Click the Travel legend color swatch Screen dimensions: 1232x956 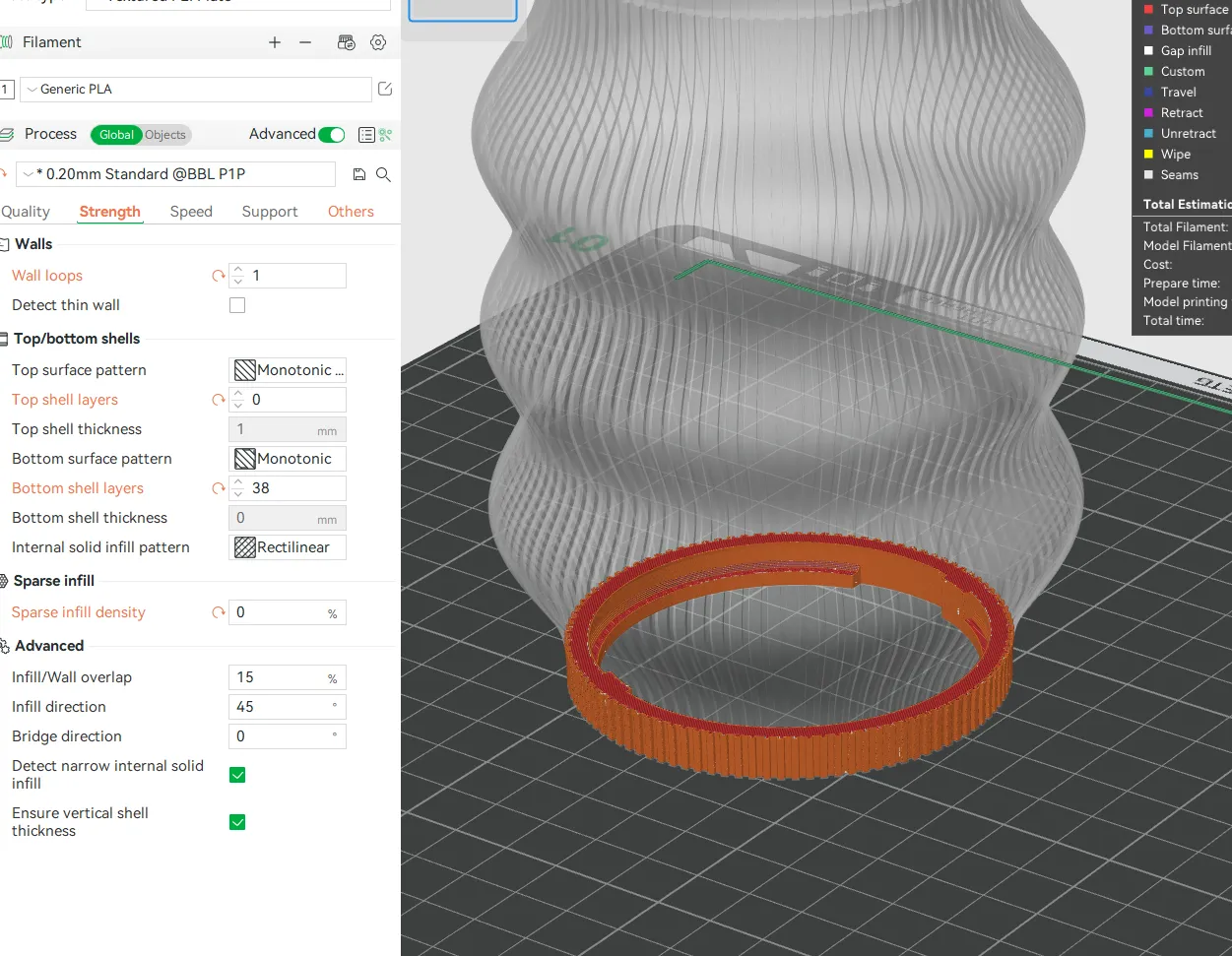pyautogui.click(x=1148, y=92)
